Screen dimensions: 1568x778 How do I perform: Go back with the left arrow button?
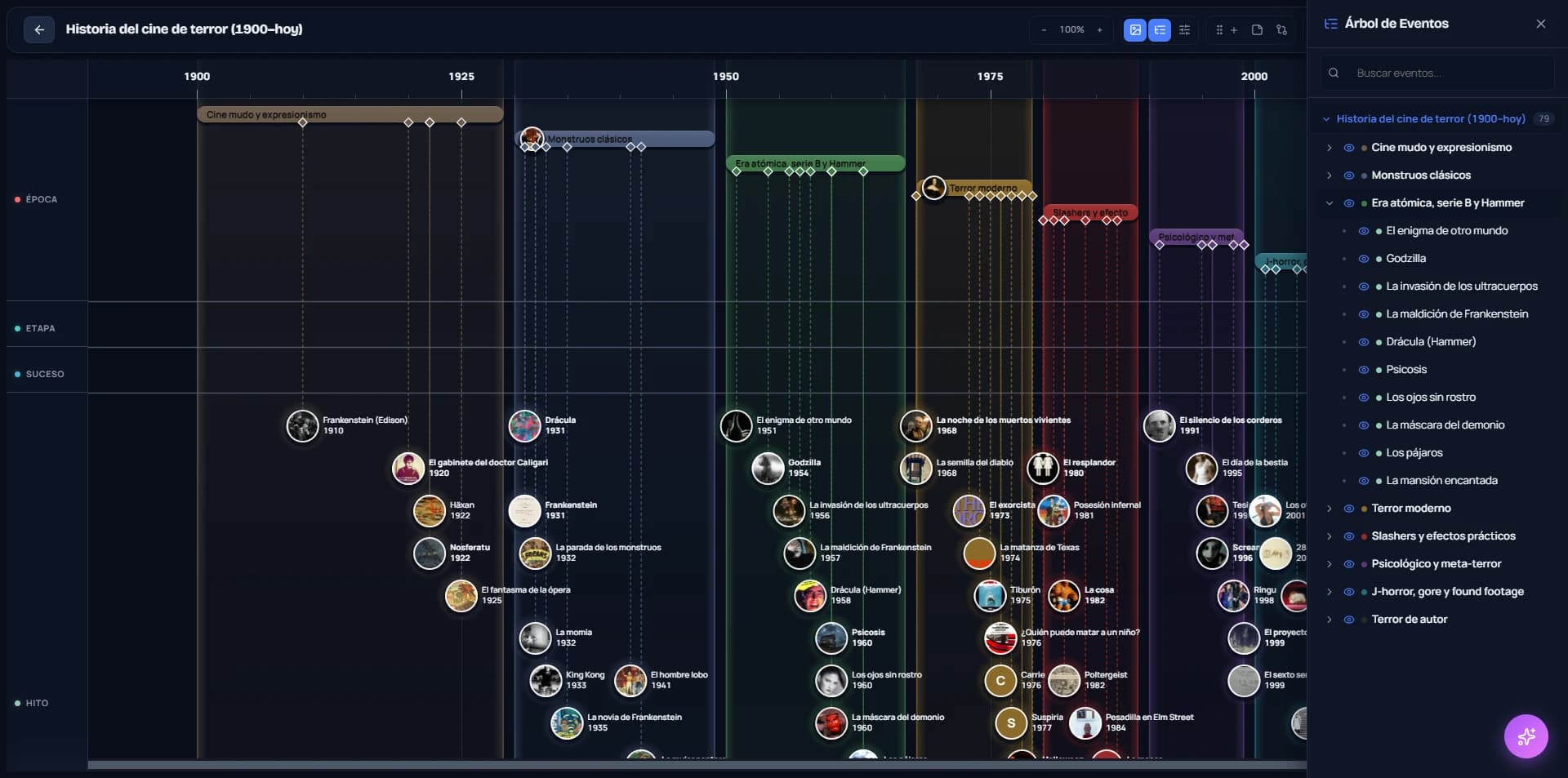pos(38,29)
